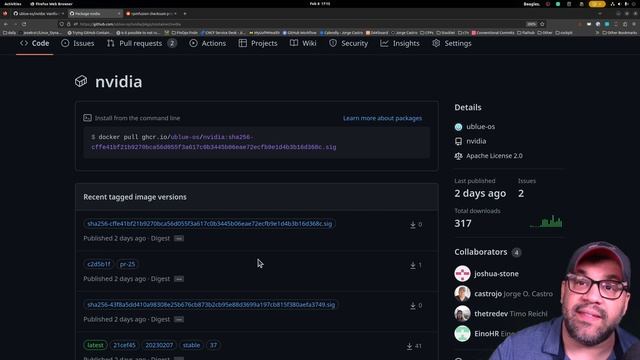Open the Code tab
Screen dimensions: 640x360
[x=35, y=43]
